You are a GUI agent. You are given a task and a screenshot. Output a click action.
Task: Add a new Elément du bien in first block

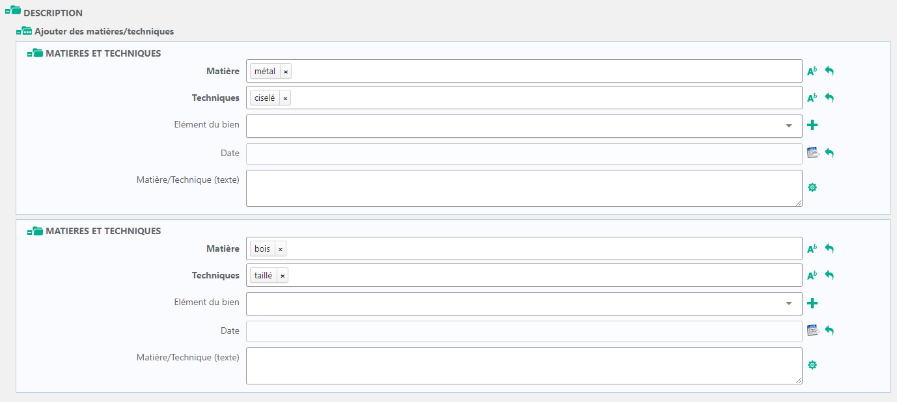(813, 126)
